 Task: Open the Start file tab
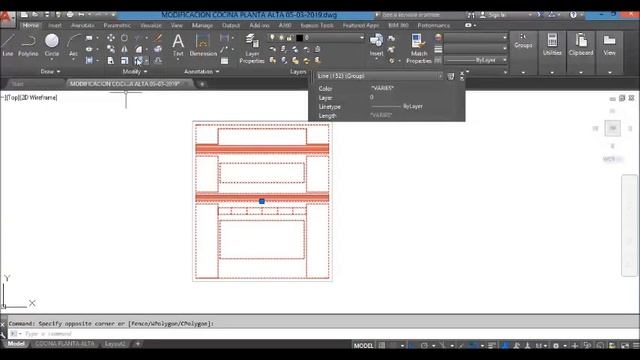click(x=18, y=84)
